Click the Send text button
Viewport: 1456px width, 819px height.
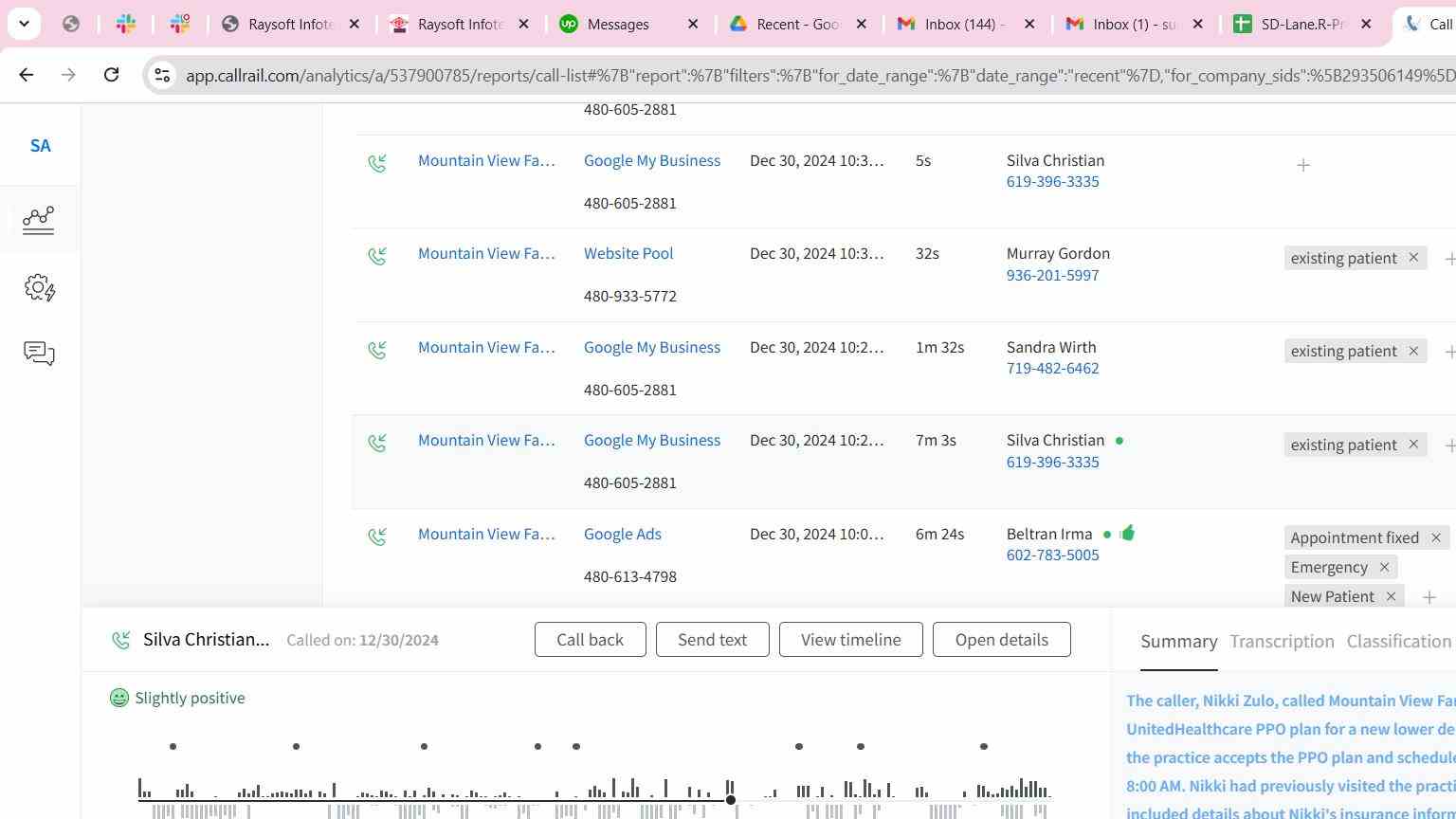[x=712, y=640]
